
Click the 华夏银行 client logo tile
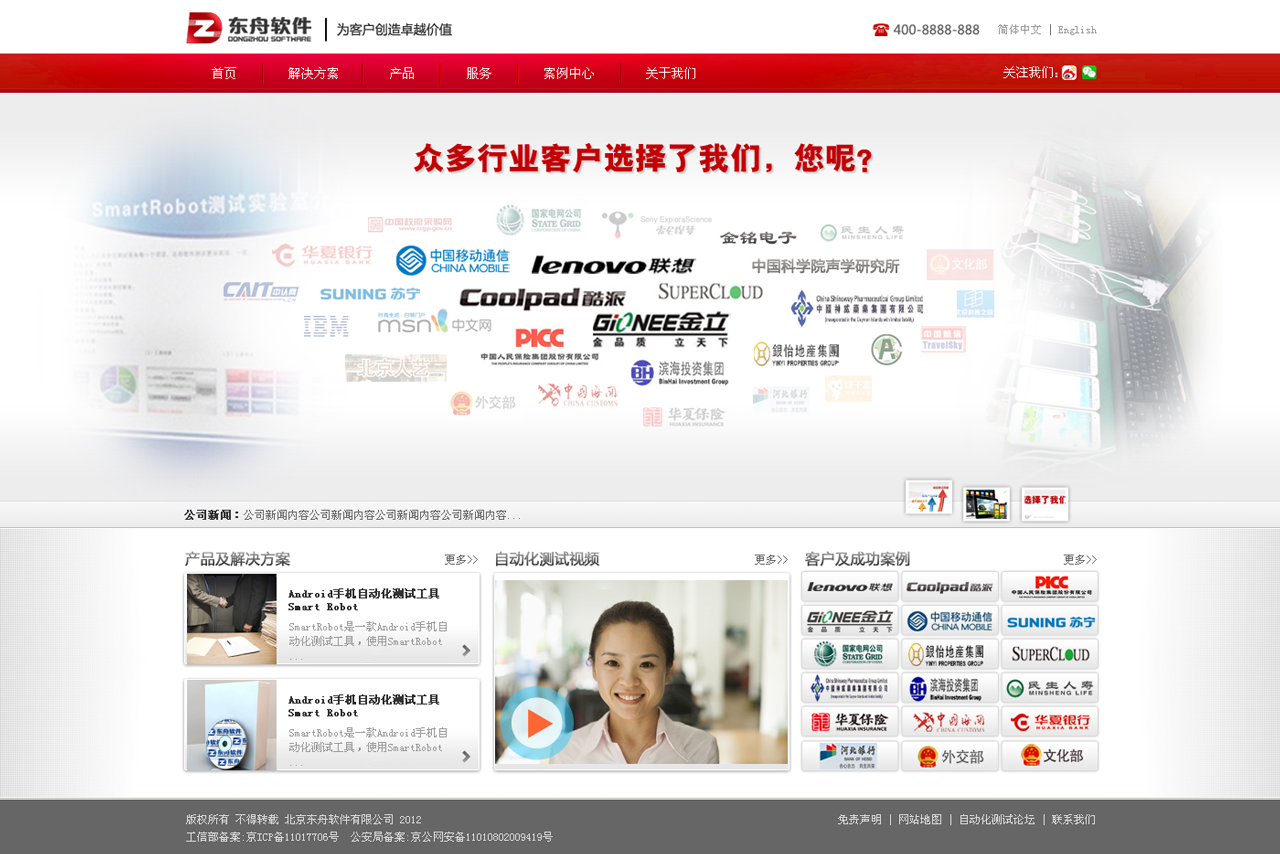(x=1050, y=723)
